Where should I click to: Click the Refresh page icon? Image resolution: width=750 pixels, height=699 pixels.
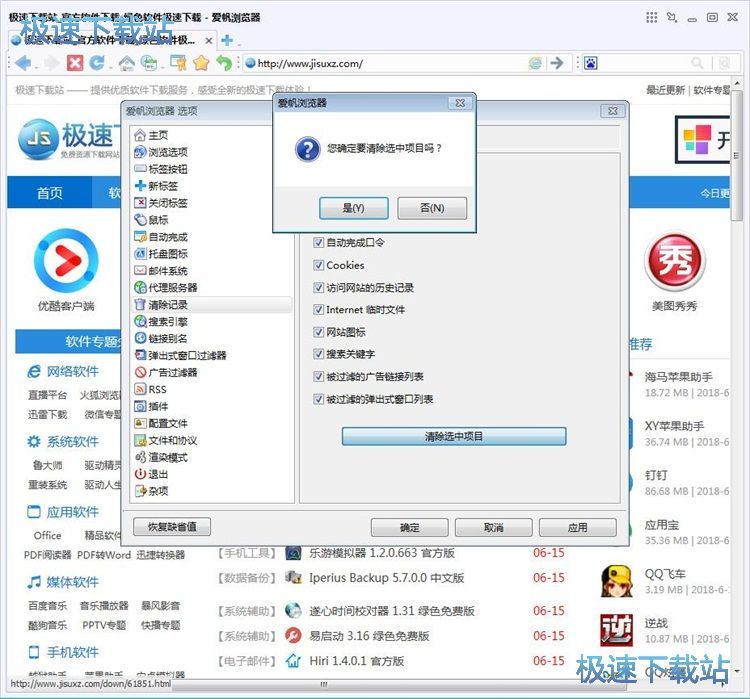click(x=97, y=63)
